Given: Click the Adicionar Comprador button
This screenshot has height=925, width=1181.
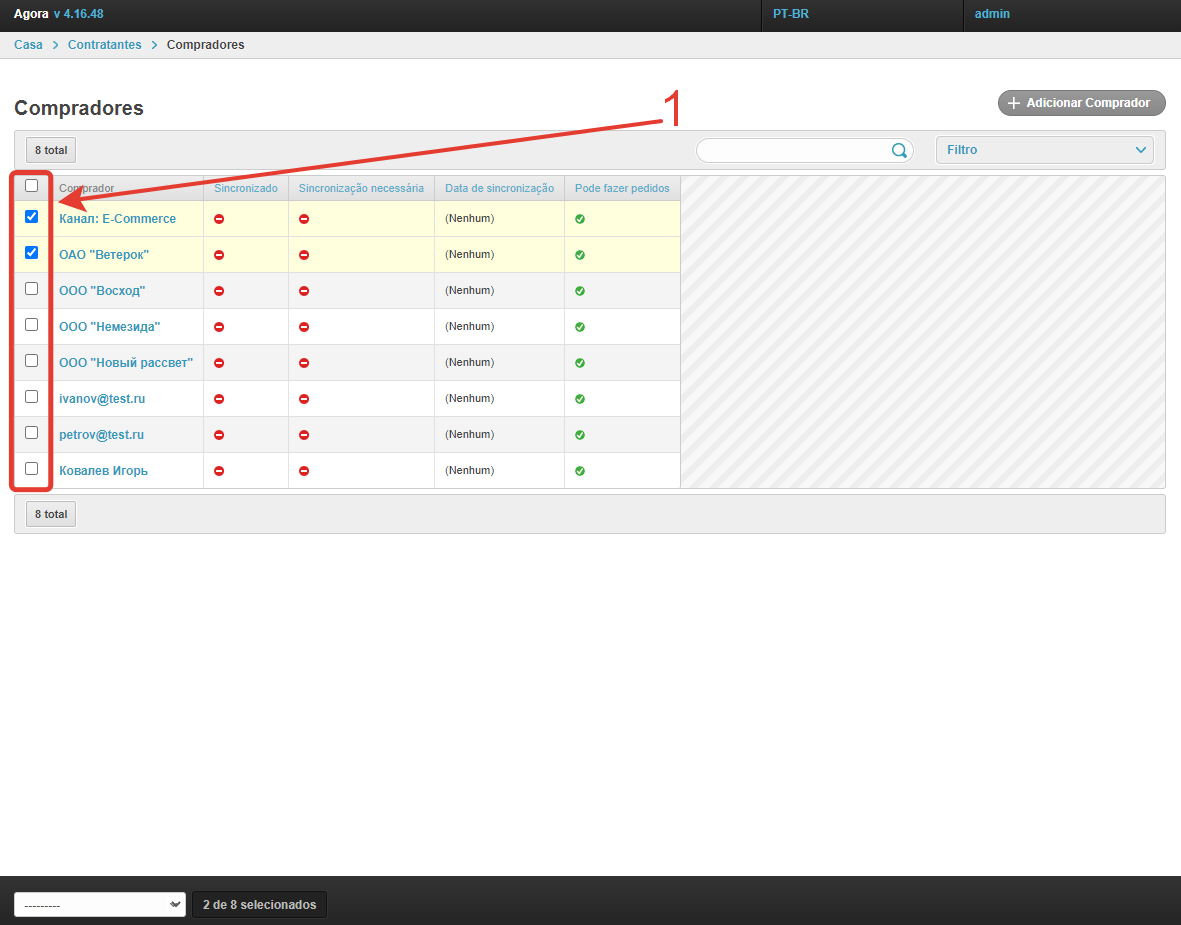Looking at the screenshot, I should (x=1081, y=103).
